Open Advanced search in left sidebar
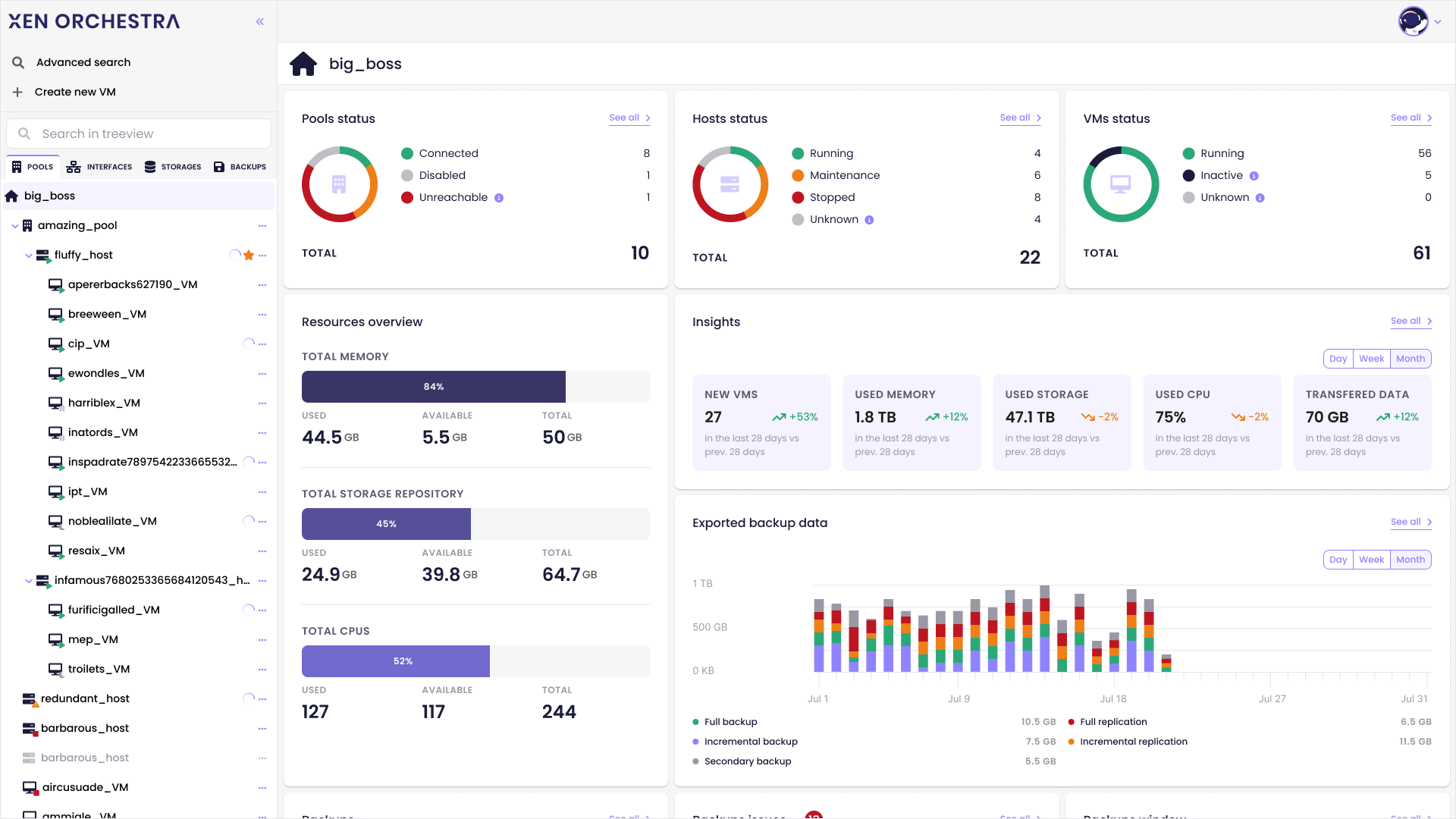1456x819 pixels. [x=83, y=62]
